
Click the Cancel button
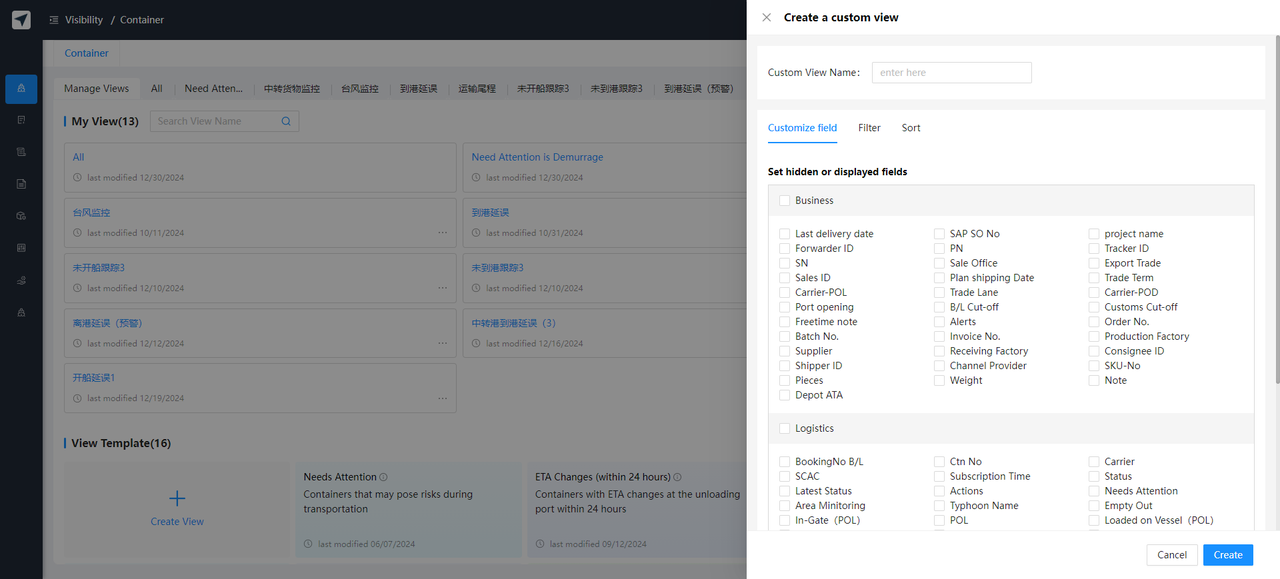(1172, 555)
